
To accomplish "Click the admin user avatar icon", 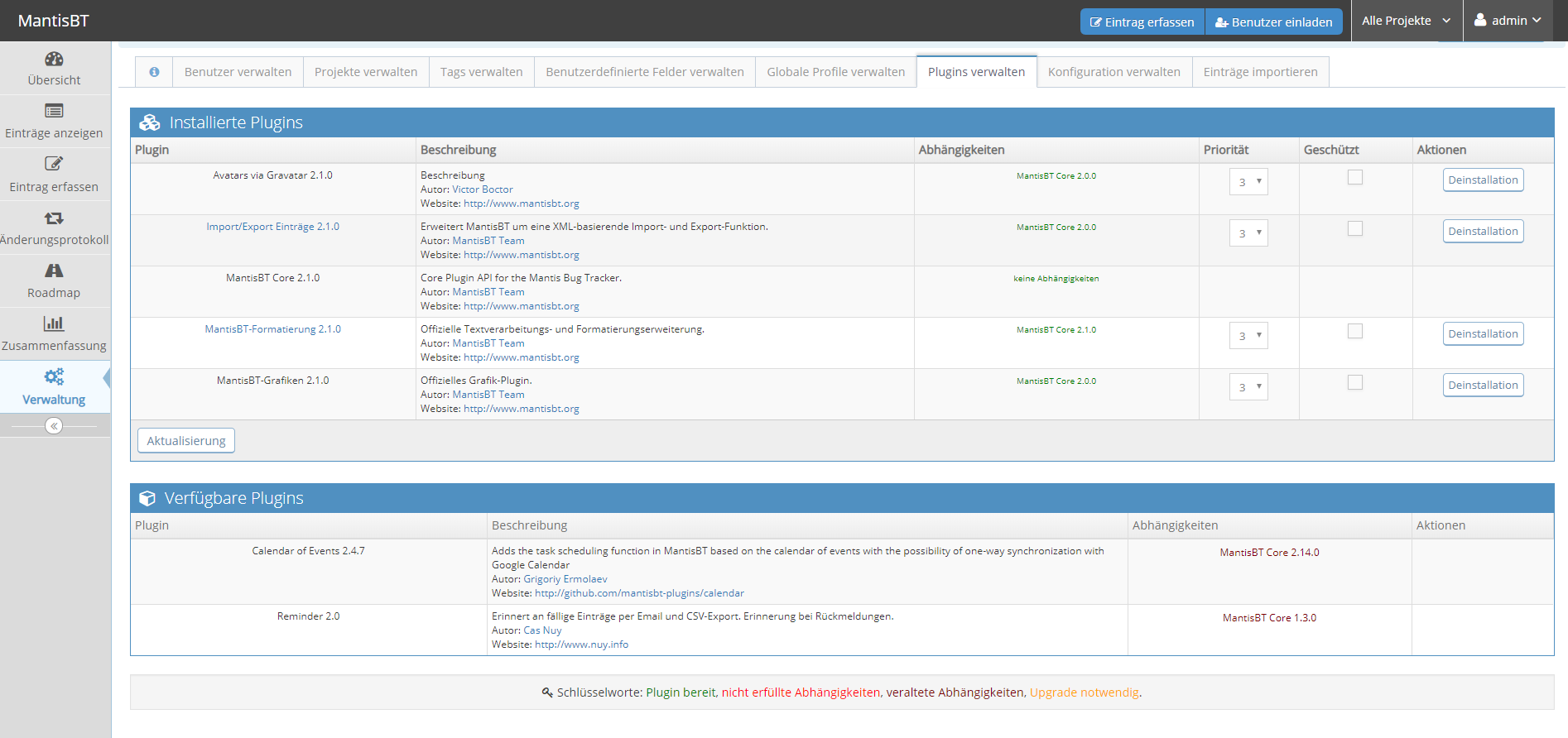I will pos(1480,20).
